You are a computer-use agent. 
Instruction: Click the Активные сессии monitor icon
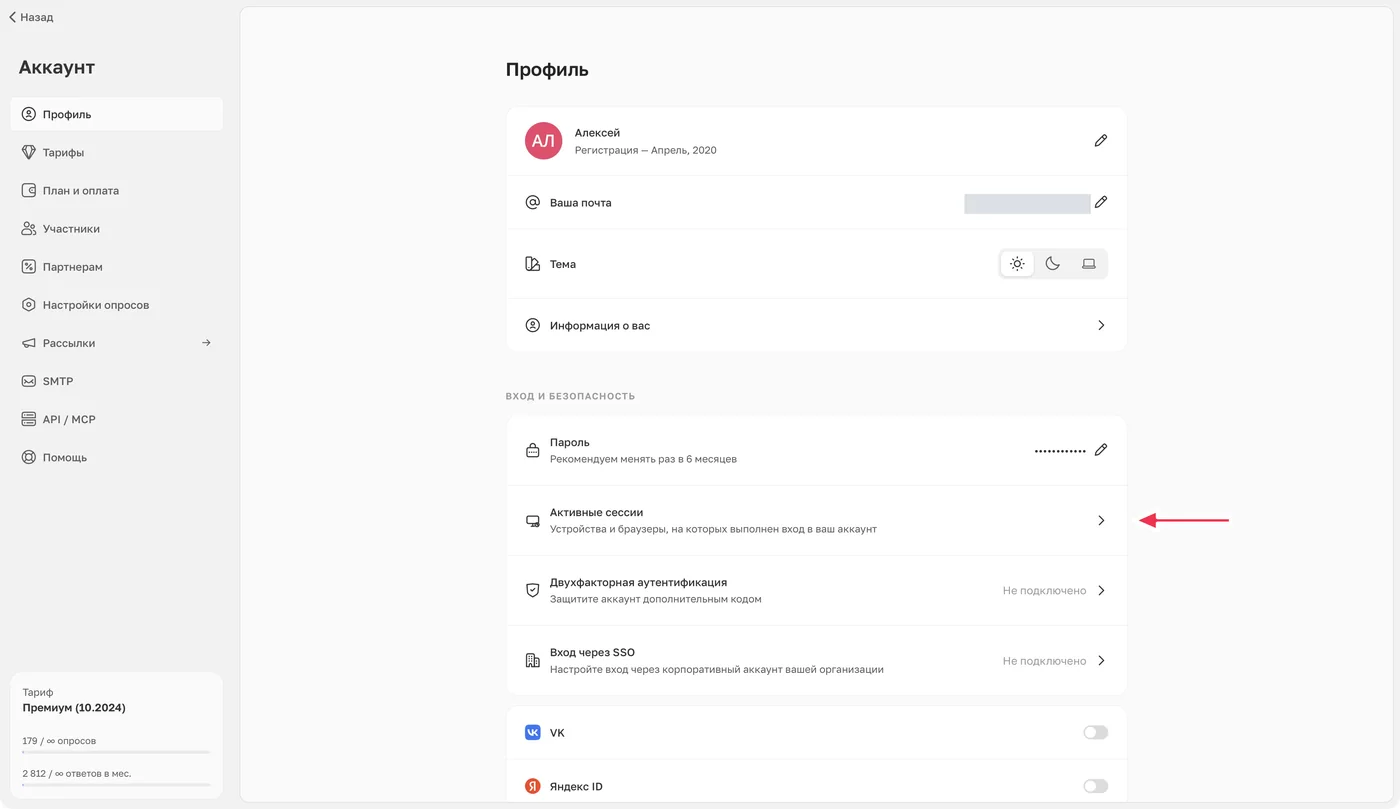click(x=533, y=521)
